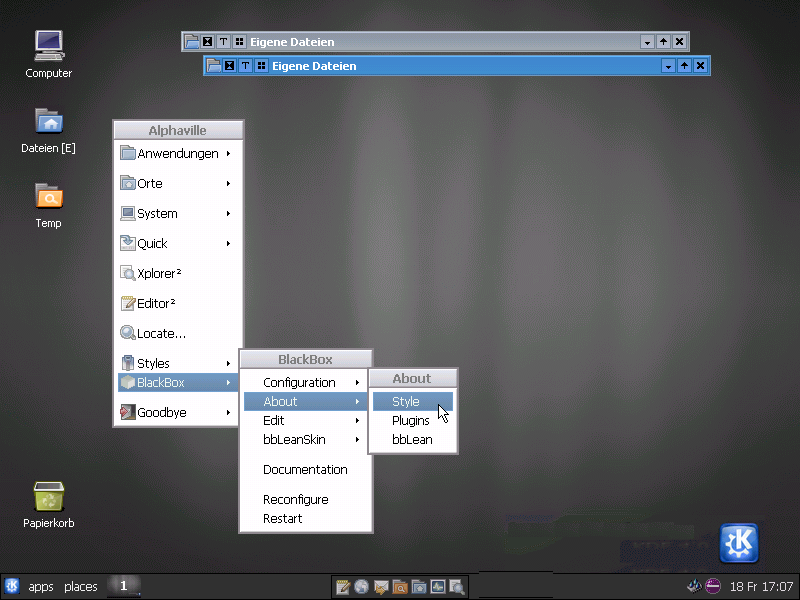The image size is (800, 600).
Task: Open the home folder icon on the taskbar
Action: click(x=419, y=587)
